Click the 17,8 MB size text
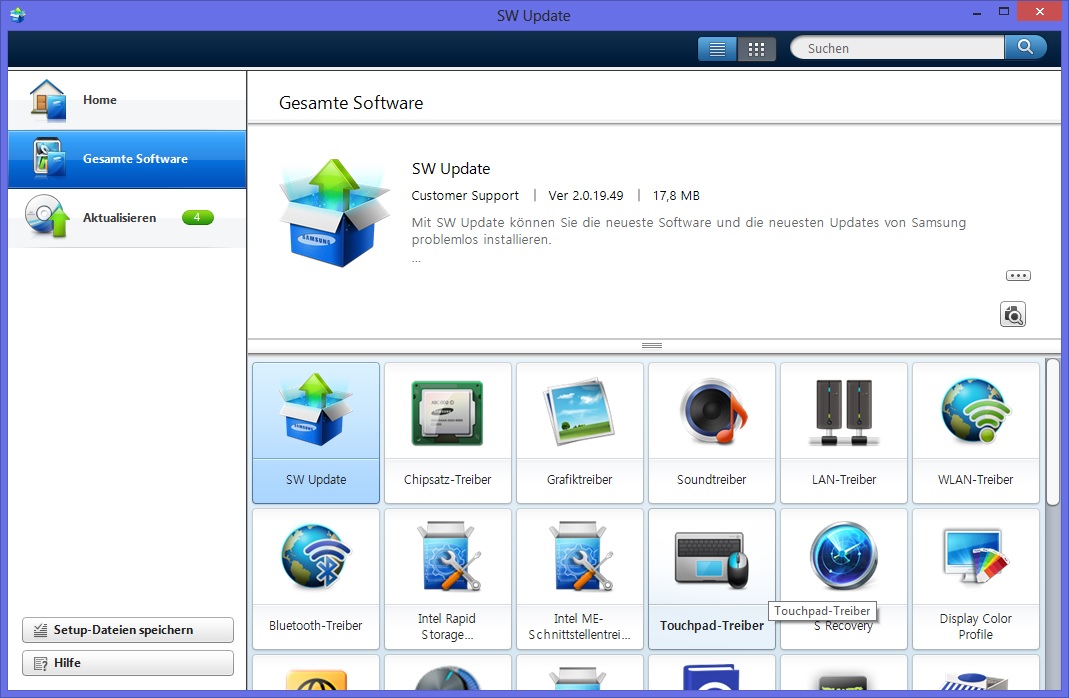1069x698 pixels. point(676,196)
